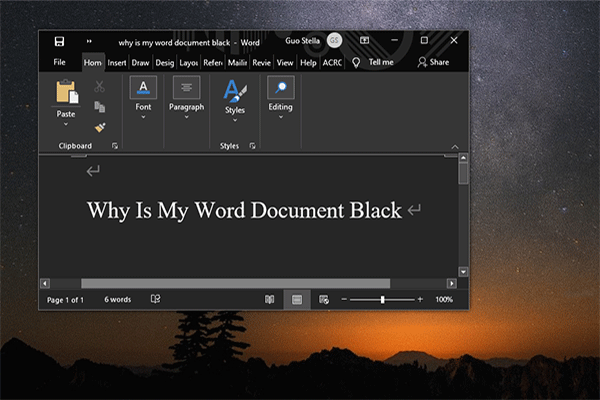The image size is (600, 400).
Task: Switch to Web Layout view
Action: coord(324,299)
